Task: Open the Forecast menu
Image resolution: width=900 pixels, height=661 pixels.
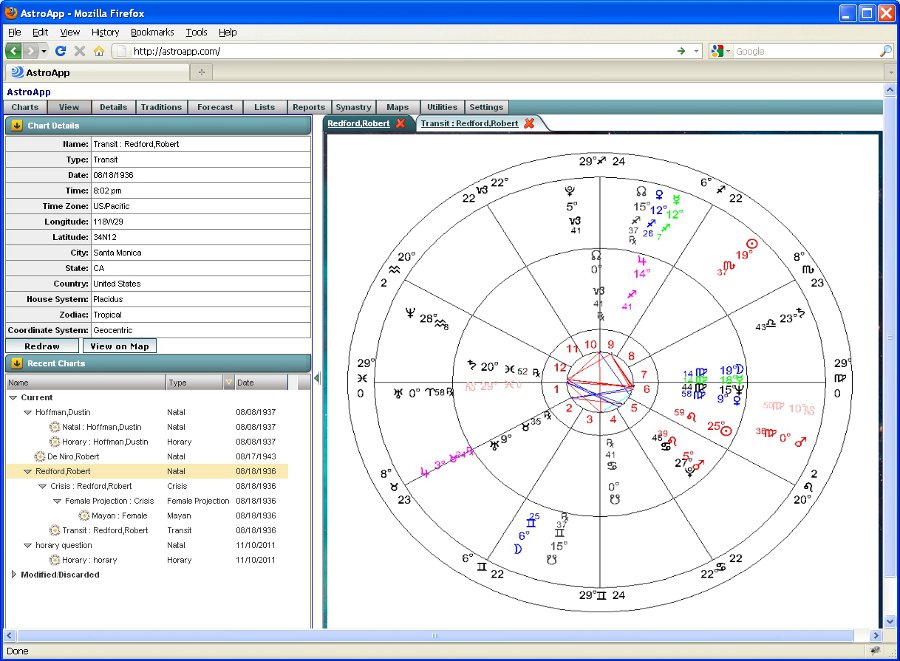Action: pyautogui.click(x=215, y=107)
